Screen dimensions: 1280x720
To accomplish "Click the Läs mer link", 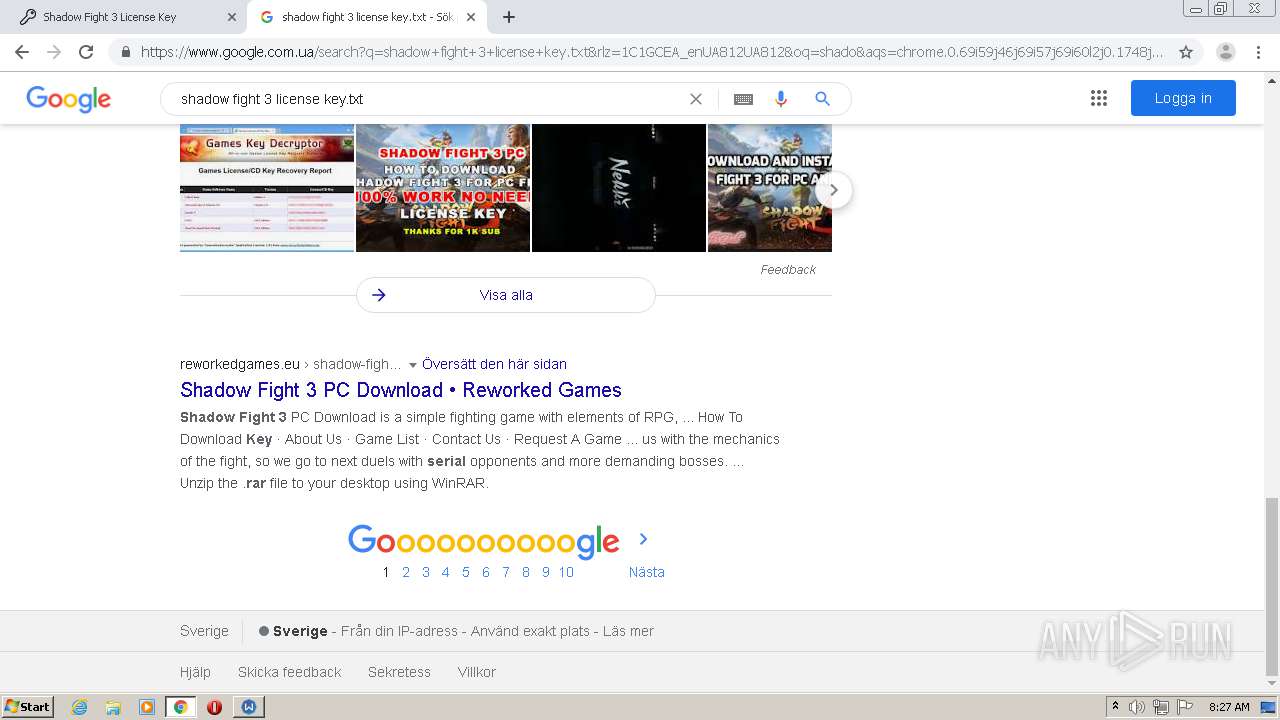I will point(628,631).
